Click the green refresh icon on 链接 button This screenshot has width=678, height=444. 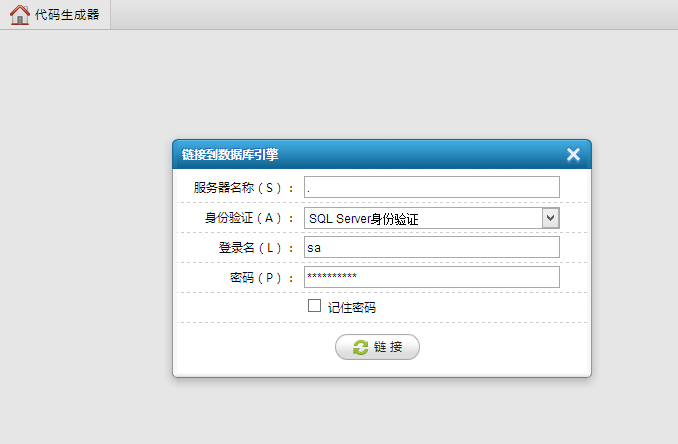coord(360,347)
